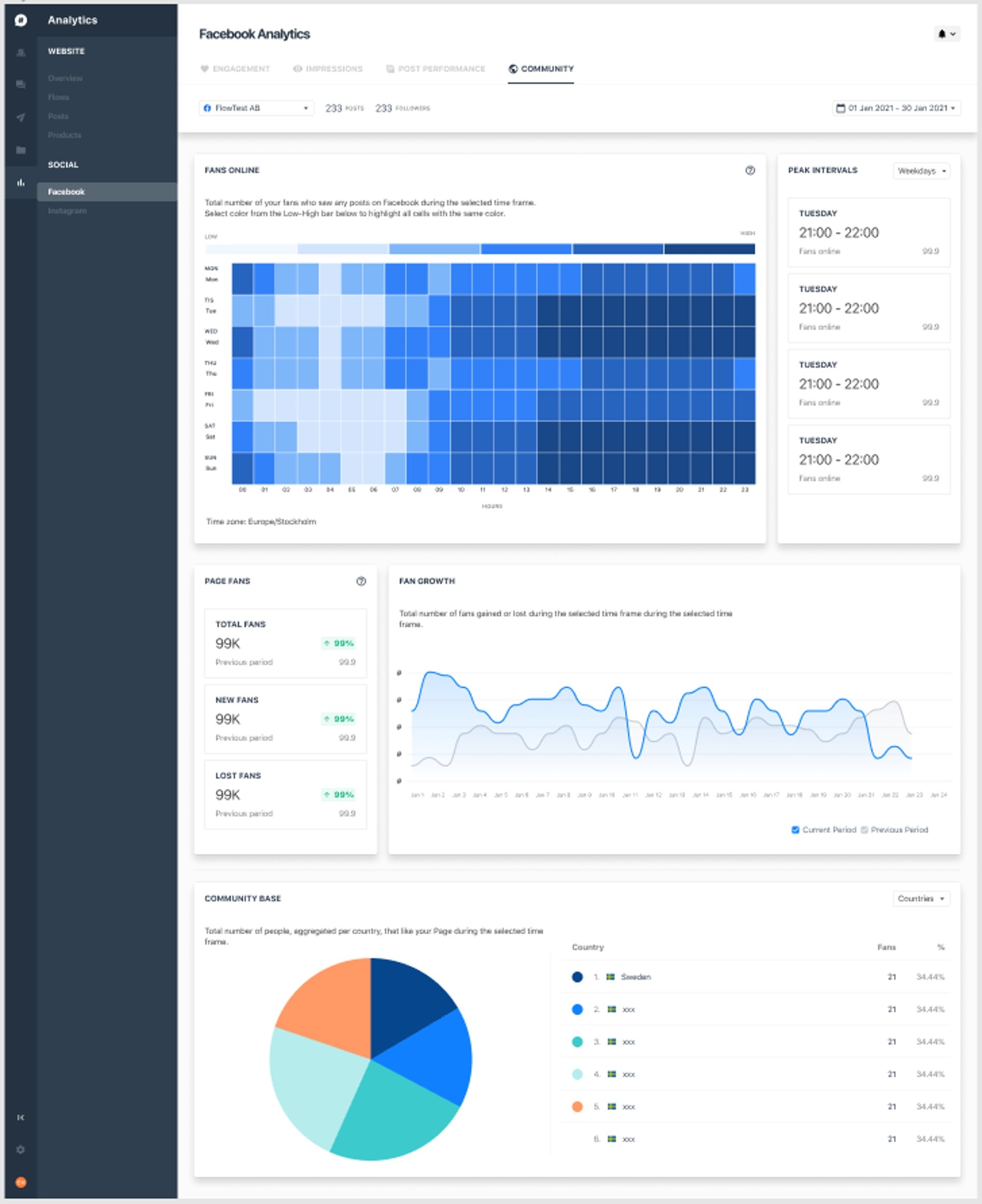Viewport: 982px width, 1204px height.
Task: Click the Page Fans help question icon
Action: click(361, 582)
